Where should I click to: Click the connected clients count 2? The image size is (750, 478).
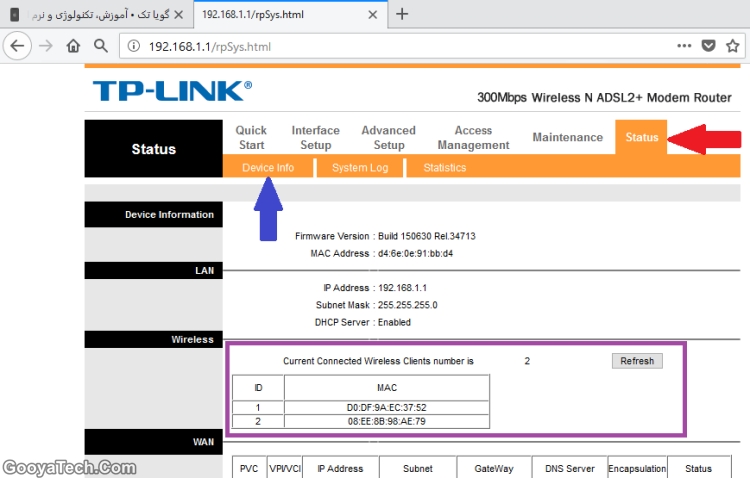point(527,361)
